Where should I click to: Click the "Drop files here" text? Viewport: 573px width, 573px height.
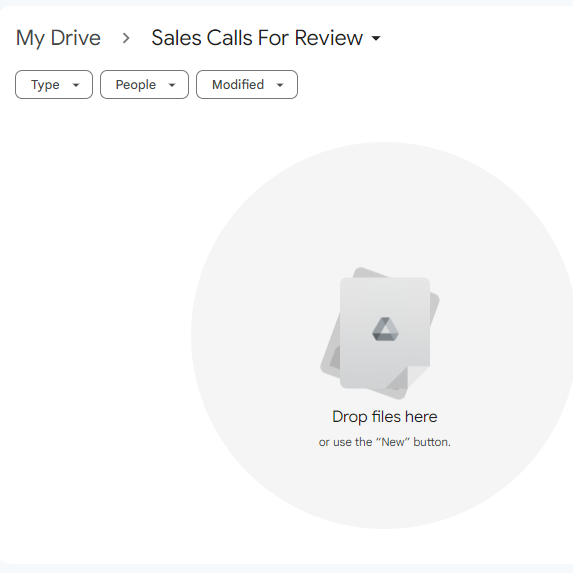384,417
